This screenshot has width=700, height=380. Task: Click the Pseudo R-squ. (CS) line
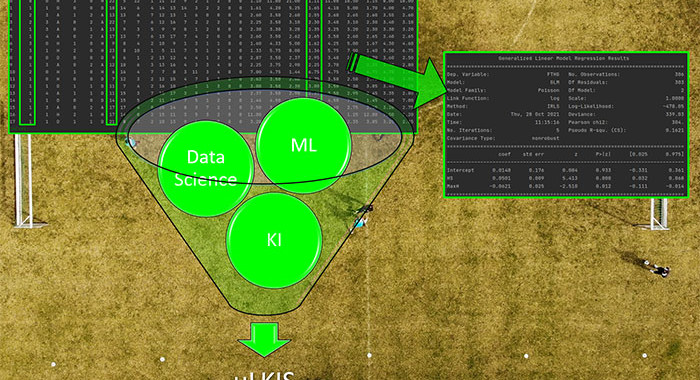click(x=626, y=130)
